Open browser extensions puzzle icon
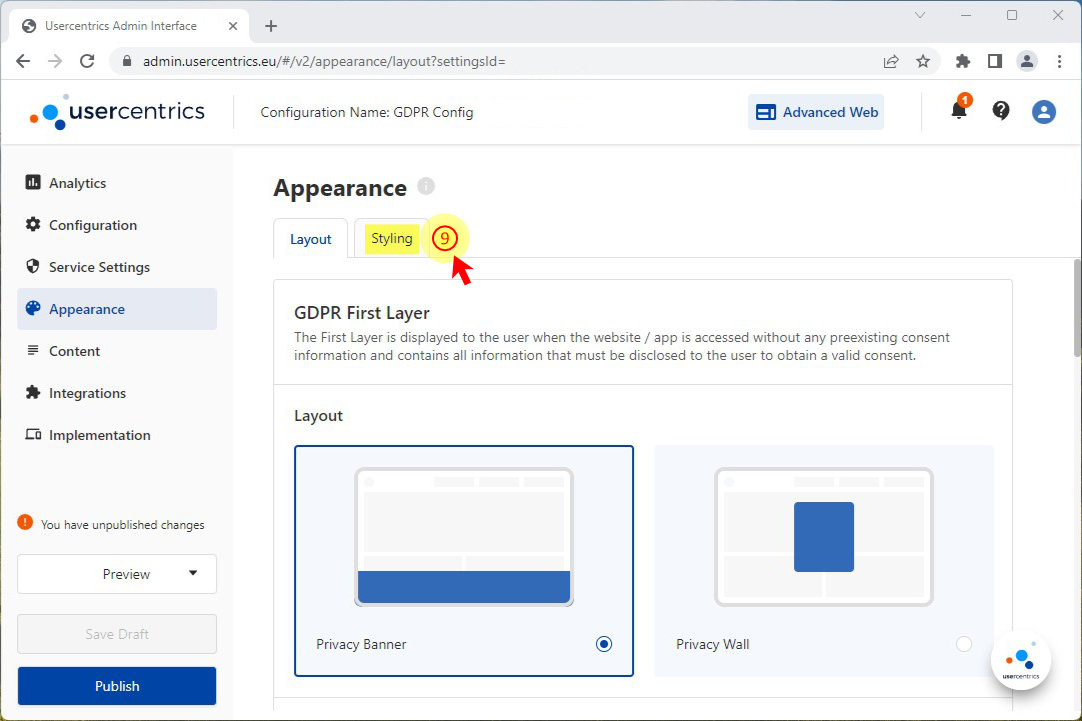This screenshot has width=1082, height=721. 963,61
